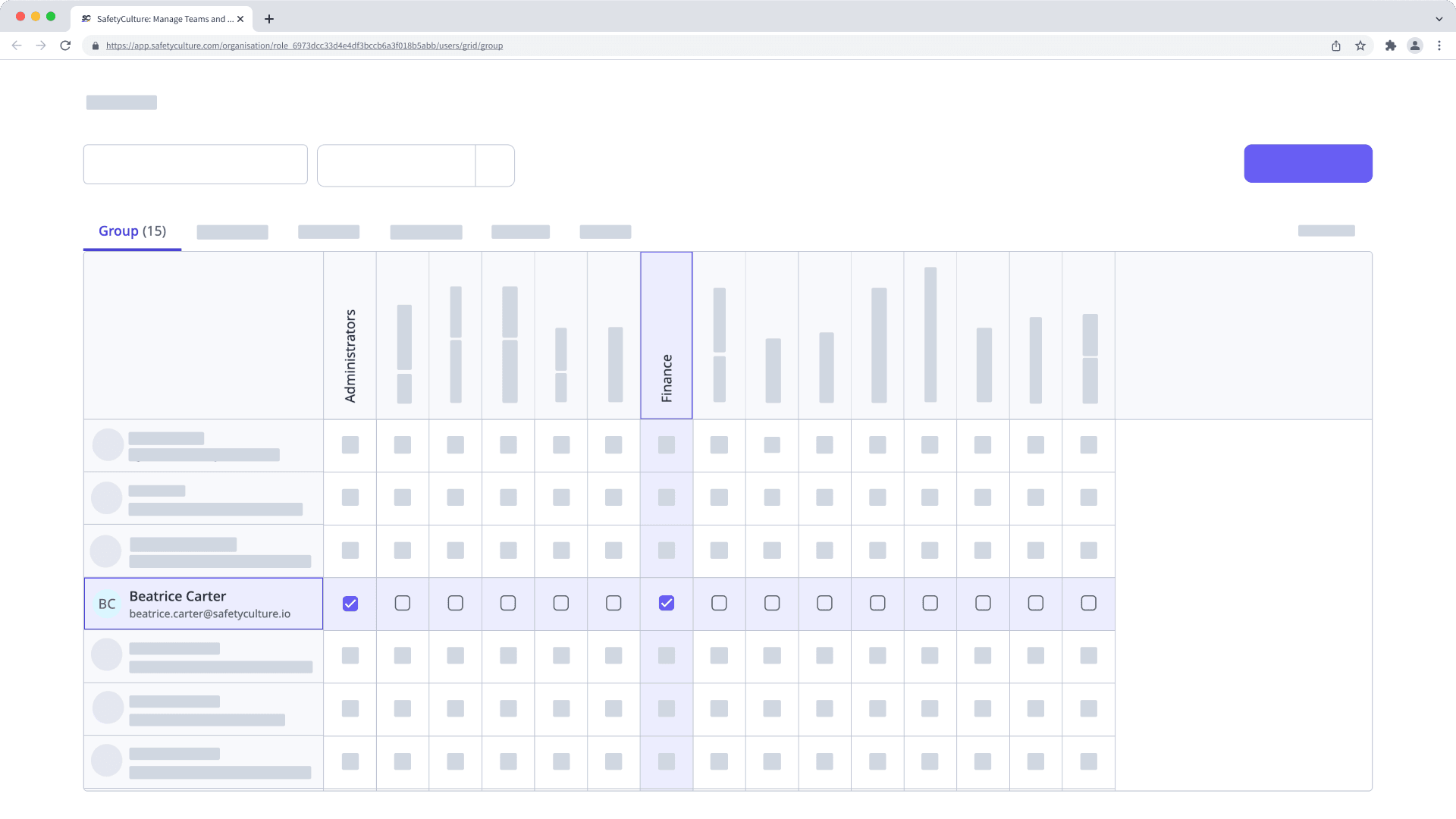Click the blue action button at top right

click(1307, 162)
